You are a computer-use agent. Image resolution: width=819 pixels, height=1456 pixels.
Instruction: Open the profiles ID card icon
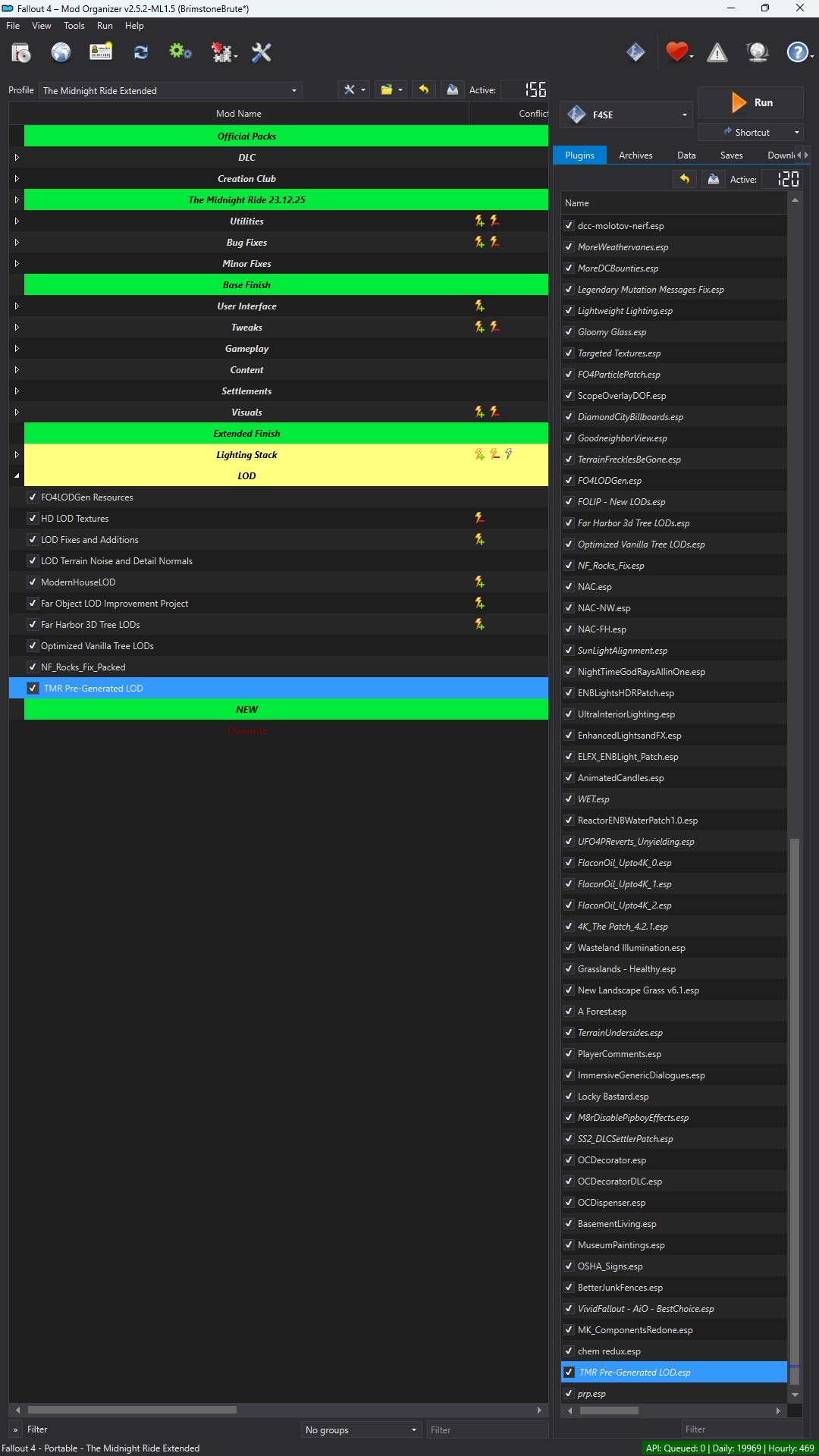click(x=101, y=52)
